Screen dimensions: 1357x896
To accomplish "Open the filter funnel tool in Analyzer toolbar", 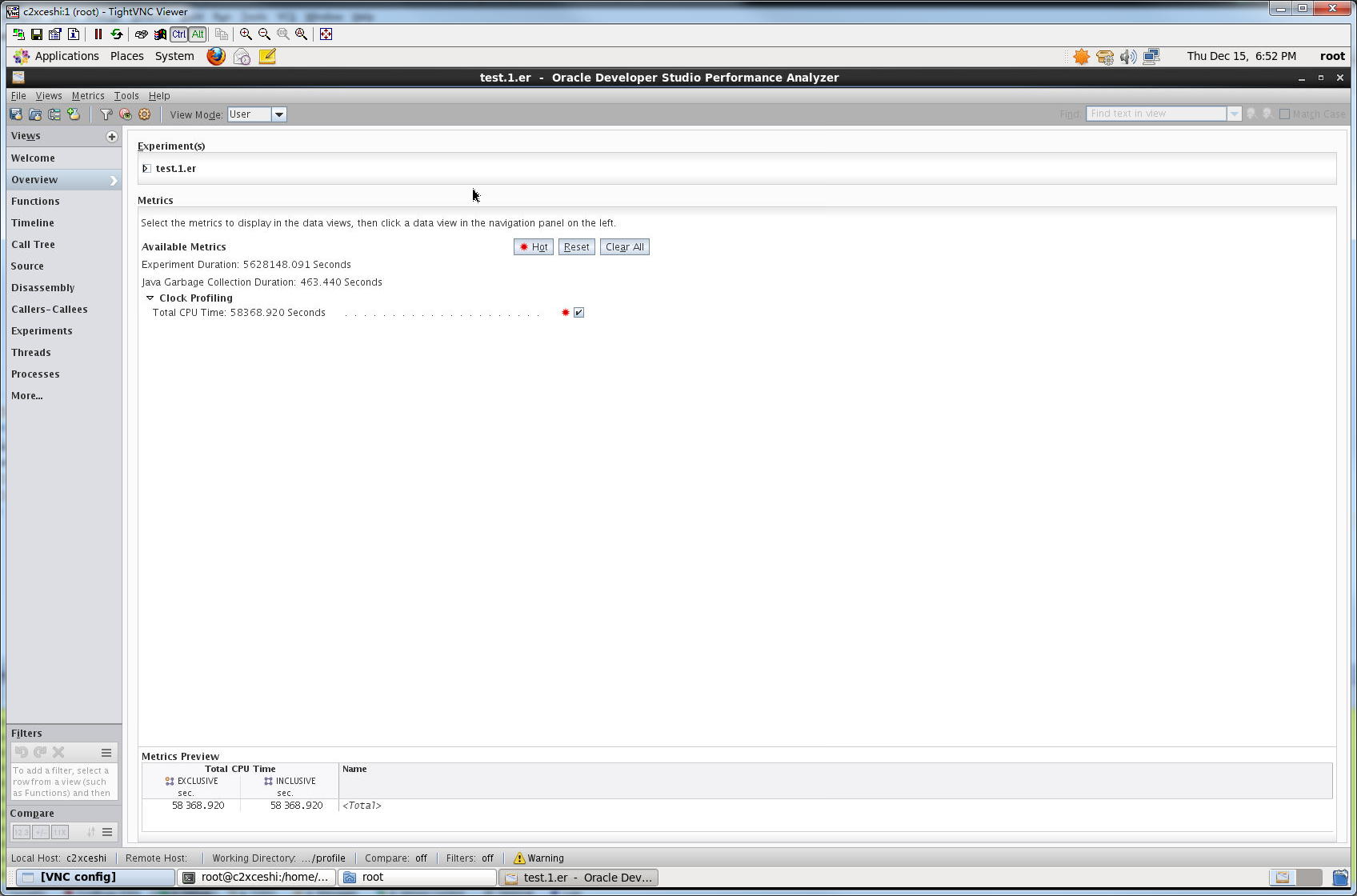I will [x=106, y=114].
